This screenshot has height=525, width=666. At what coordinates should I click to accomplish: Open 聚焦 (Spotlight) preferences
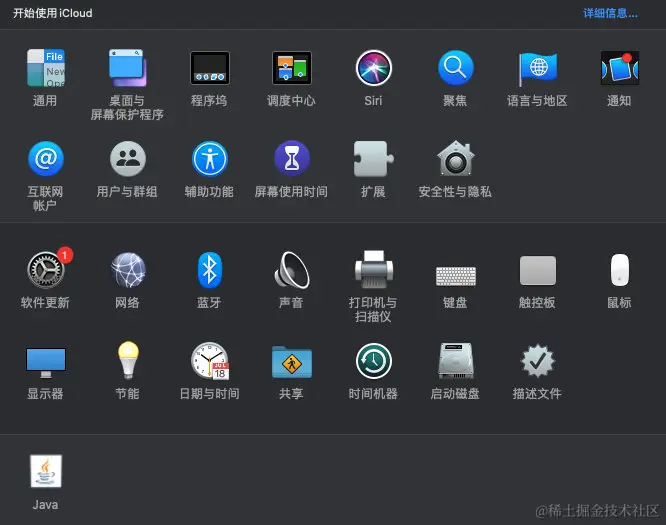[455, 68]
